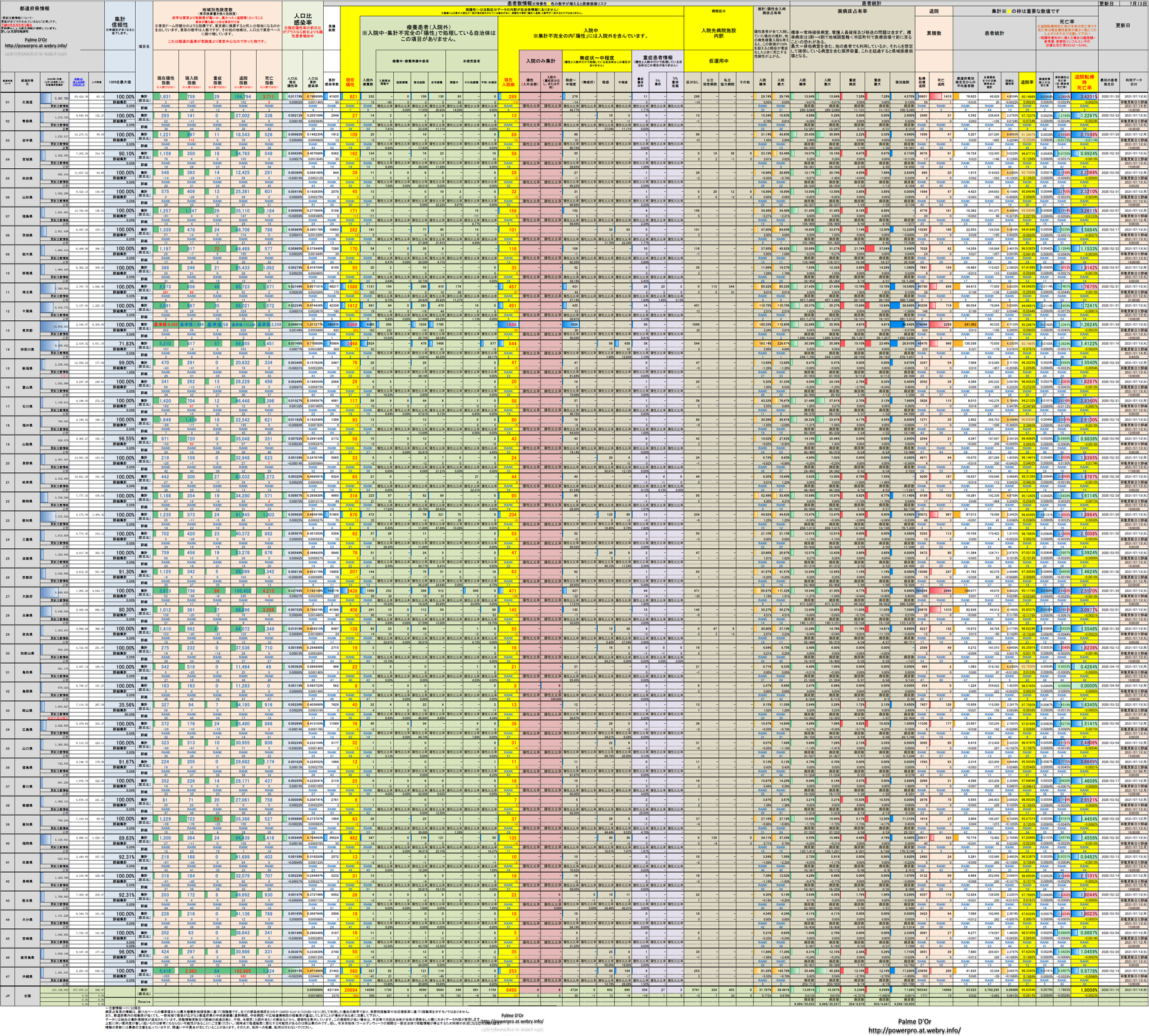Image resolution: width=1149 pixels, height=1036 pixels.
Task: Select the Reserve row label
Action: tap(144, 1001)
